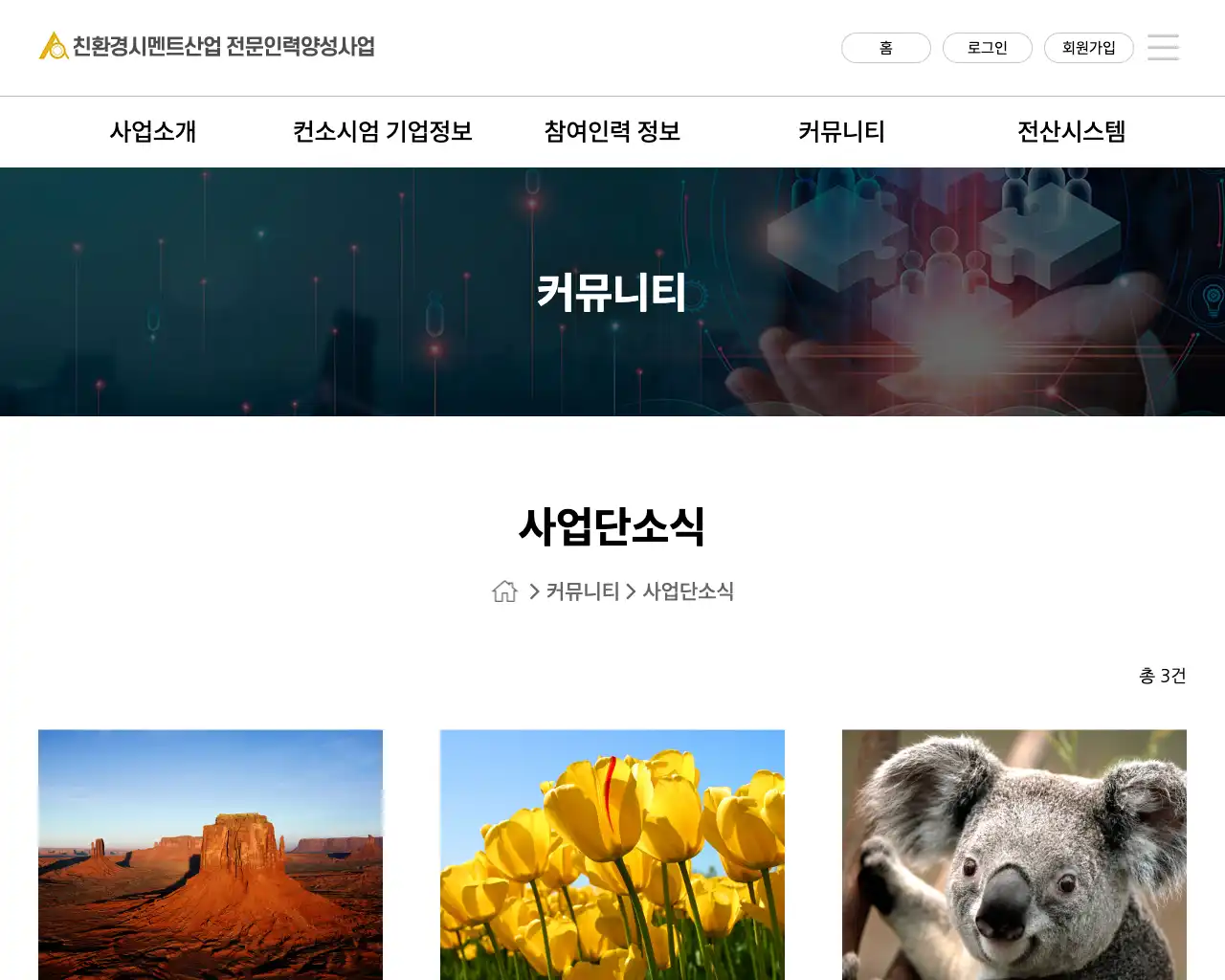This screenshot has width=1225, height=980.
Task: Click 사업단소식 in the breadcrumb trail
Action: [x=688, y=591]
